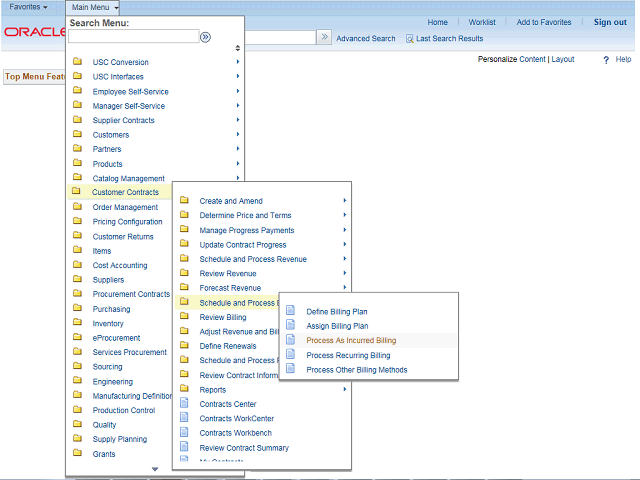
Task: Click the document icon beside Define Billing Plan
Action: click(x=291, y=311)
